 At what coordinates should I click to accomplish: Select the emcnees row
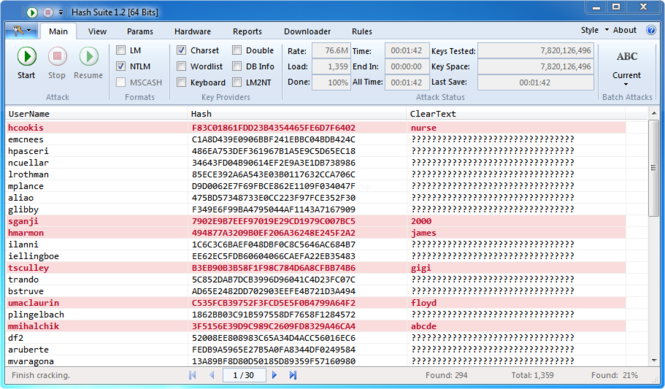(x=316, y=139)
